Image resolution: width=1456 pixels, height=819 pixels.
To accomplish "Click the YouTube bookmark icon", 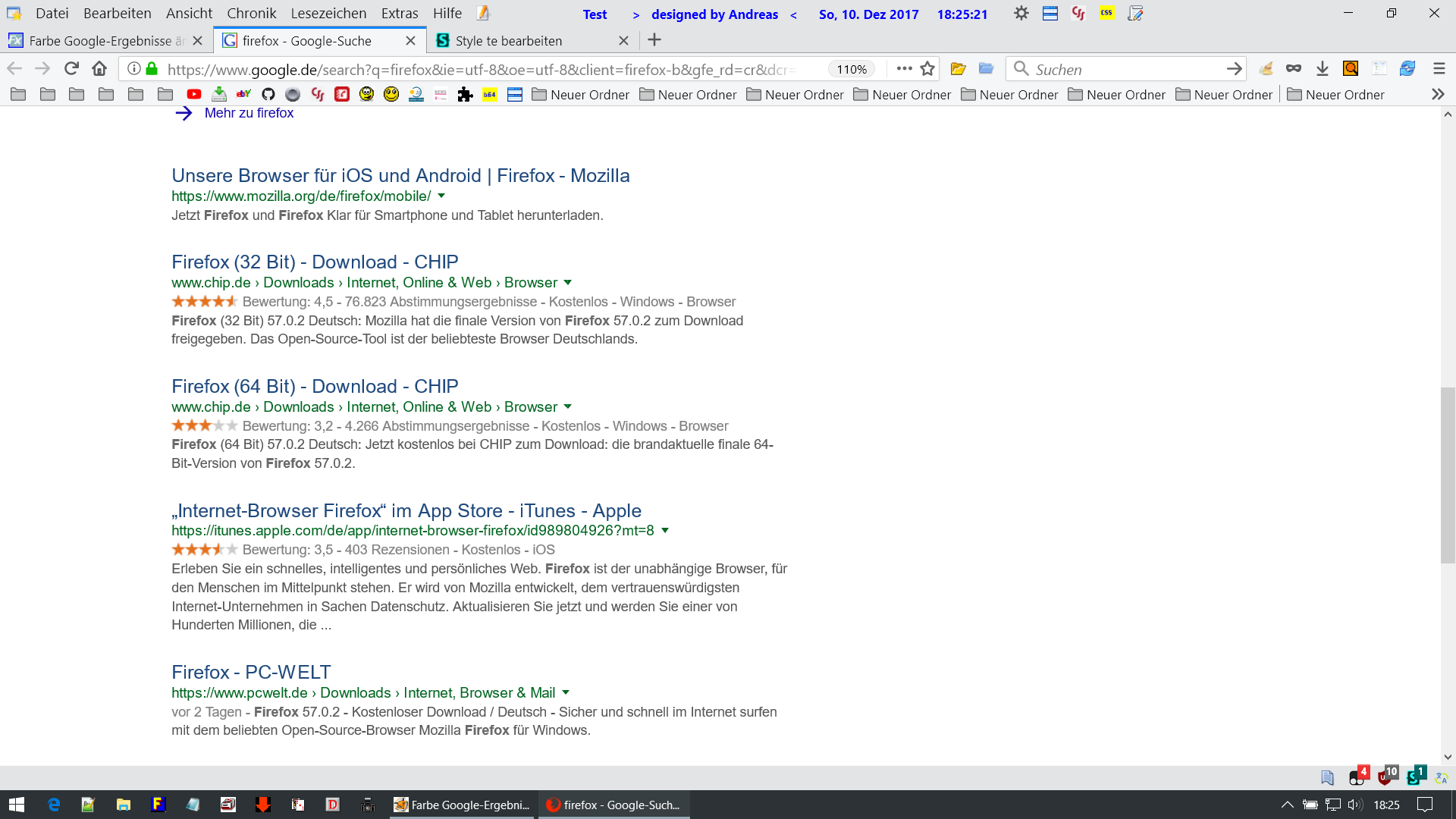I will (x=194, y=95).
